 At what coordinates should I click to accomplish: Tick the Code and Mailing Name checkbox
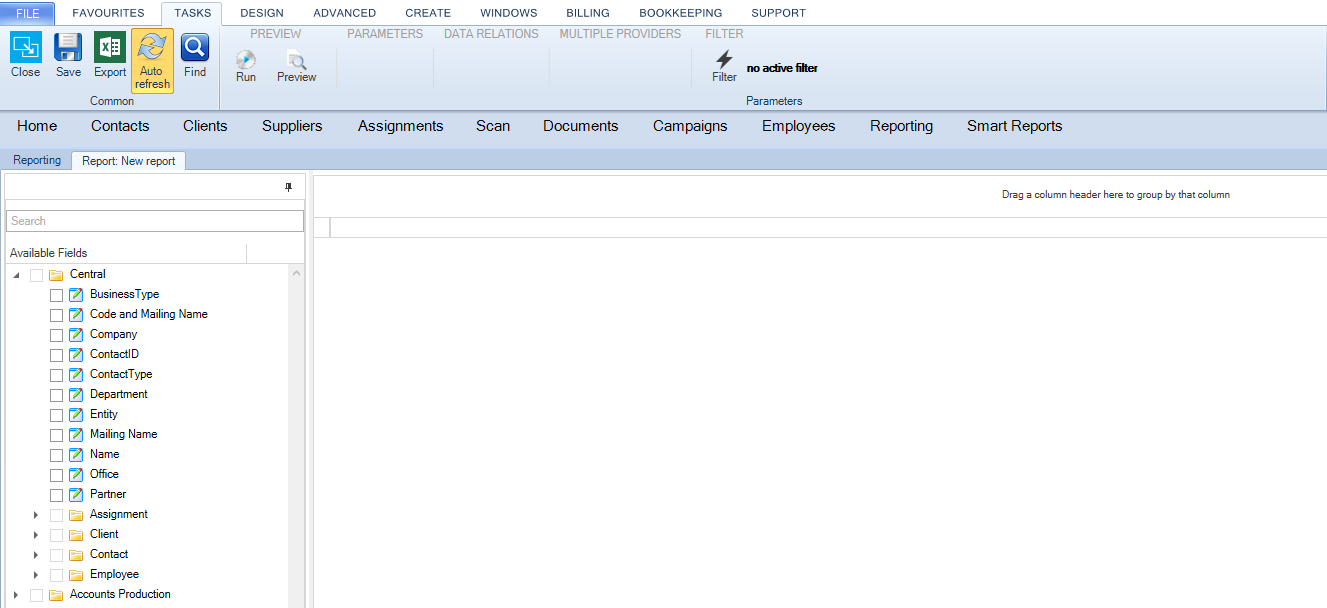56,315
